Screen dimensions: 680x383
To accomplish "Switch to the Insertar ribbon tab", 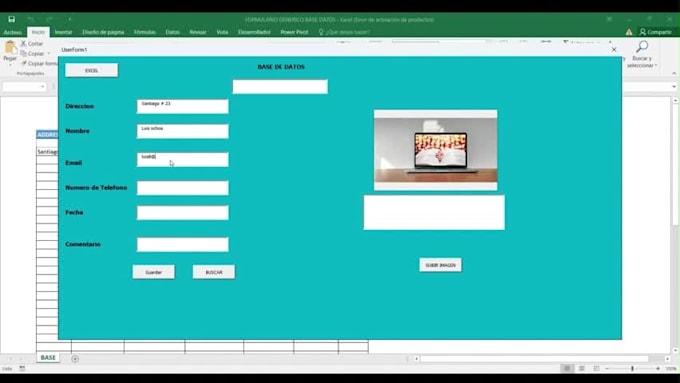I will click(63, 32).
